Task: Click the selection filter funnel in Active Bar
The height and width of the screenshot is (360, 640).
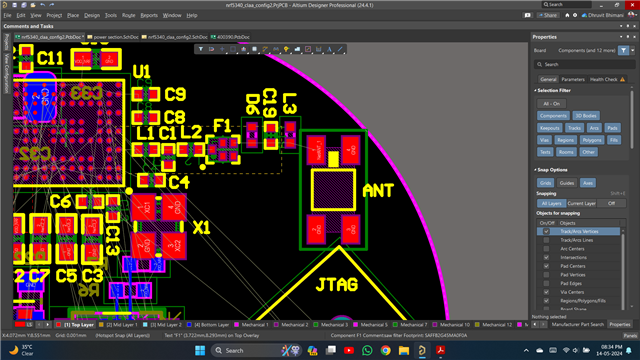Action: click(x=201, y=49)
